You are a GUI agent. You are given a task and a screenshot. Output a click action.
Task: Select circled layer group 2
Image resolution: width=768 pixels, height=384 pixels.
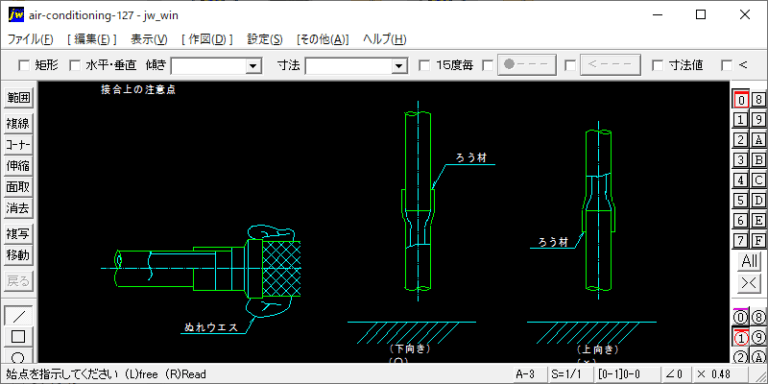point(741,357)
